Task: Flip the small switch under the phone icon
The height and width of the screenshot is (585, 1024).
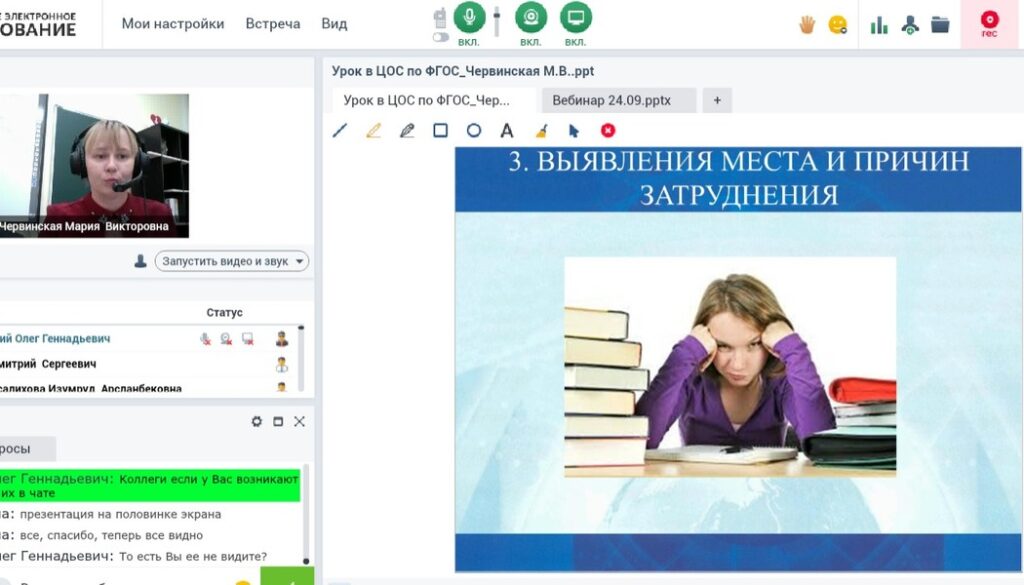Action: pyautogui.click(x=441, y=37)
